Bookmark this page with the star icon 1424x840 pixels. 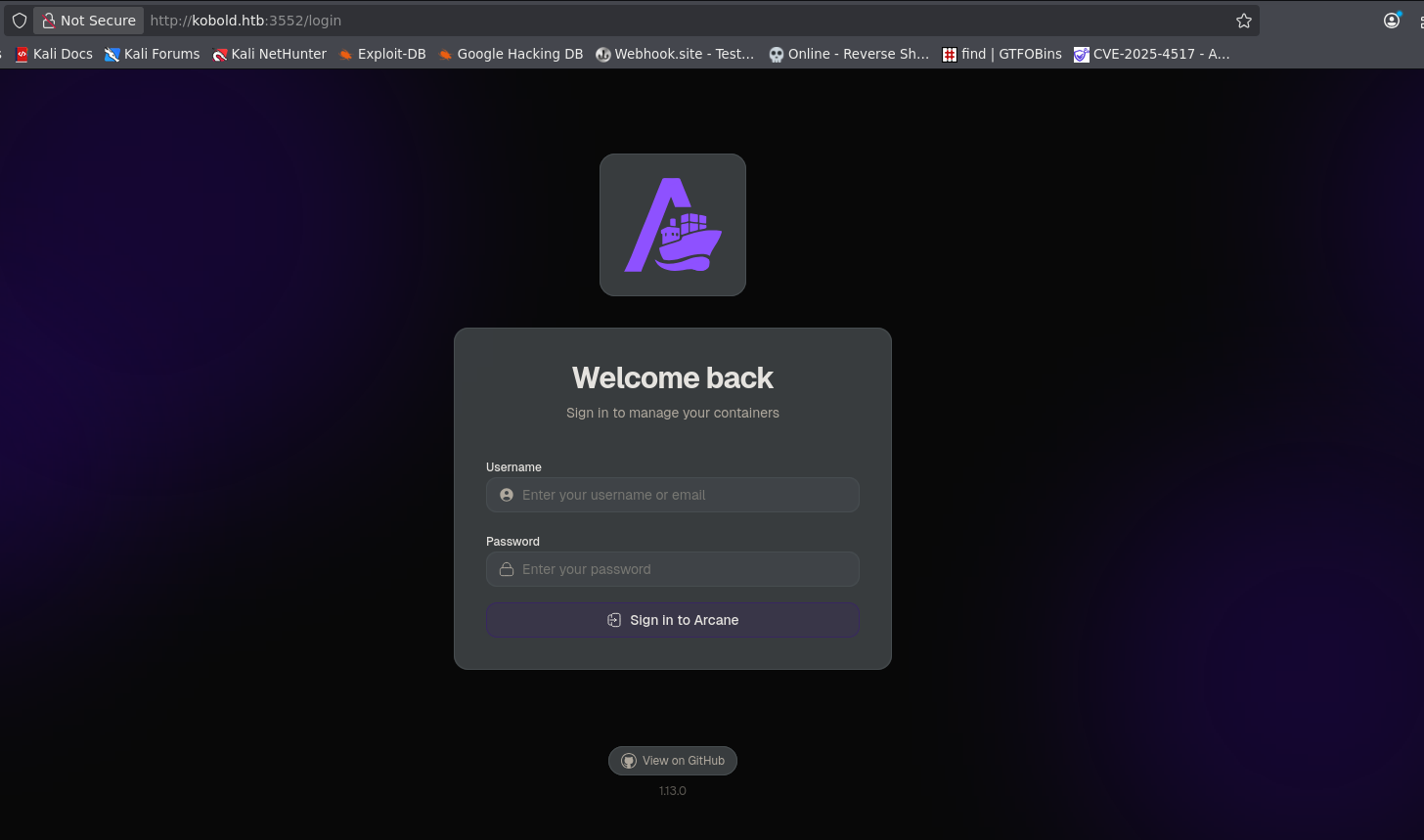coord(1244,21)
